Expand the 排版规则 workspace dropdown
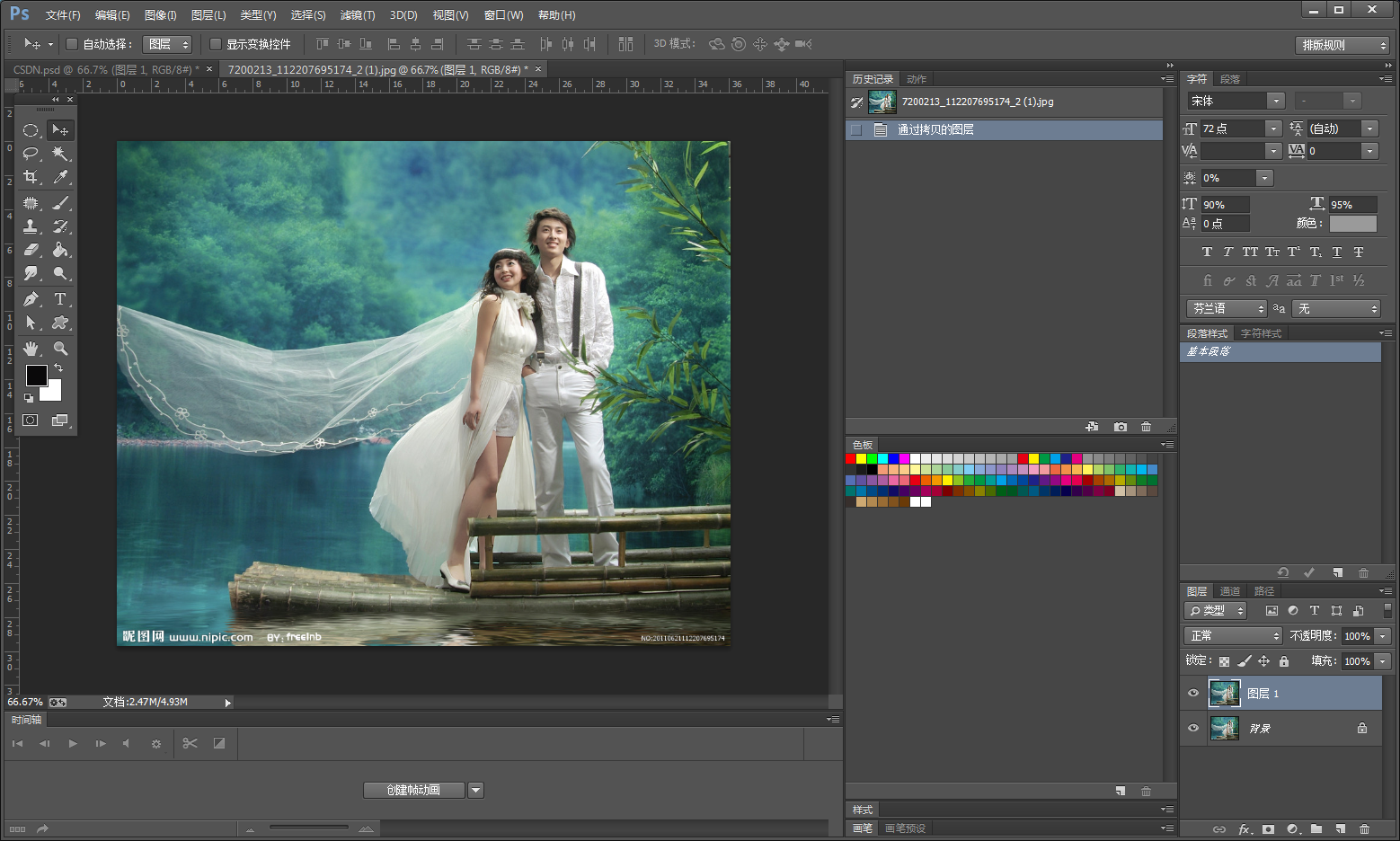1400x841 pixels. coord(1342,45)
